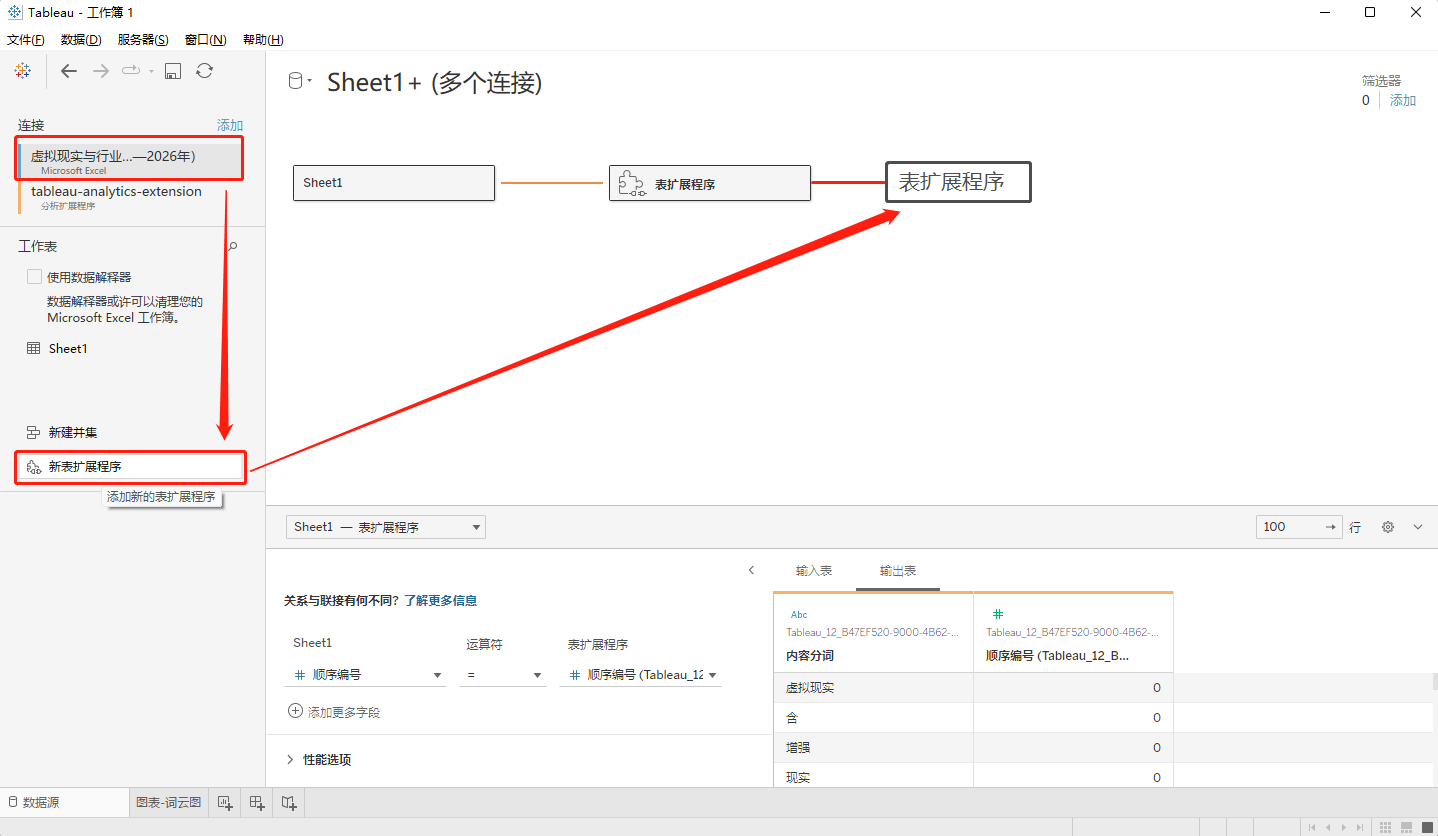Click the 新表扩展程序 label in sidebar
Screen dimensions: 1438x836
(x=85, y=467)
